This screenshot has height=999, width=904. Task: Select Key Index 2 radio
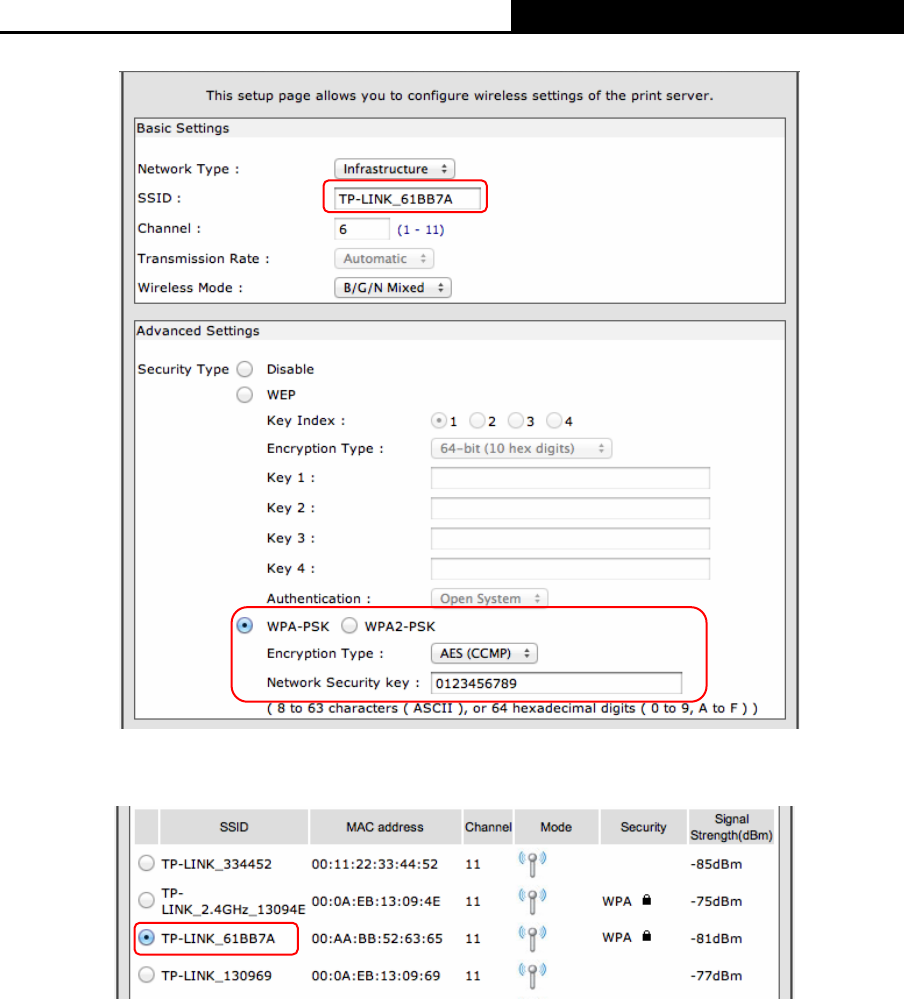click(477, 420)
